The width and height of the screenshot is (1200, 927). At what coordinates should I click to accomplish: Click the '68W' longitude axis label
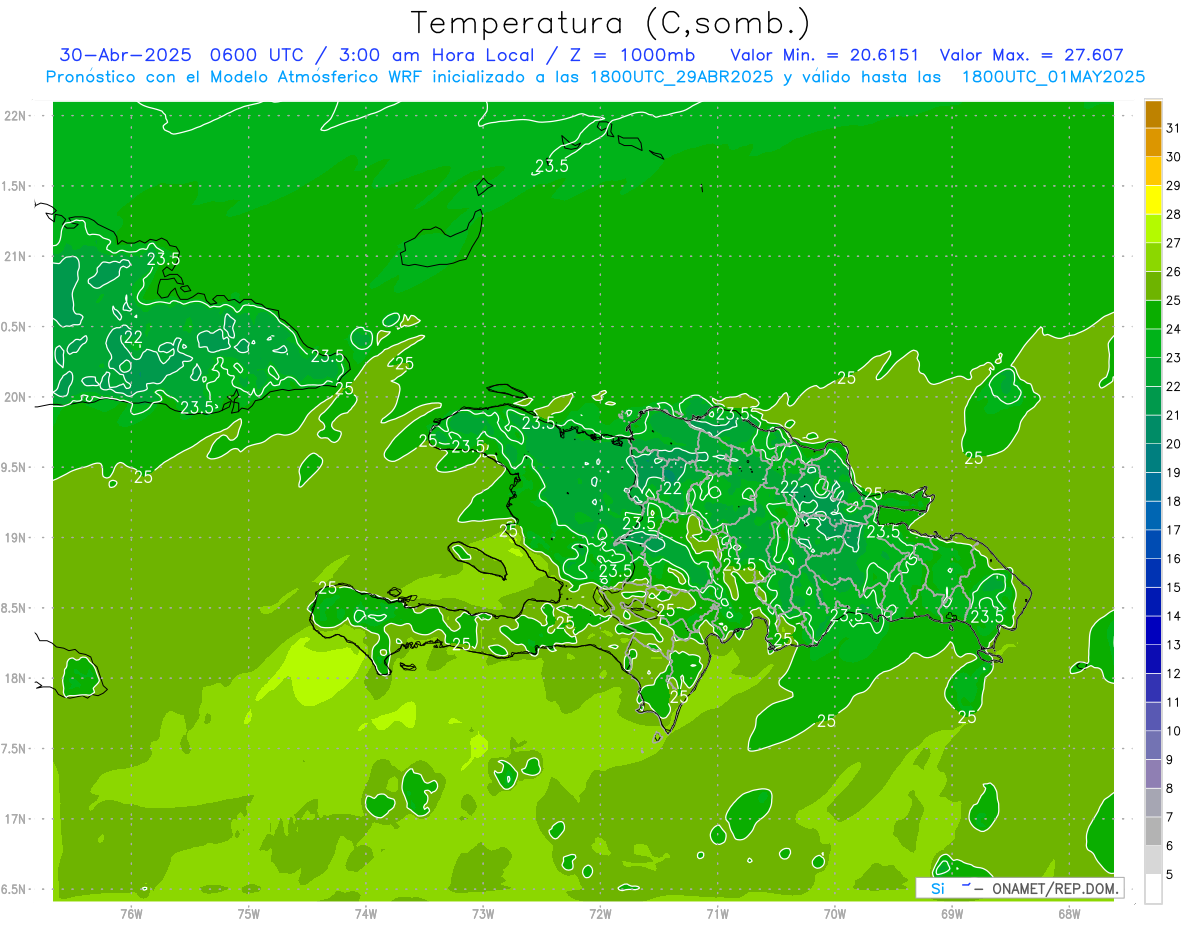[1069, 913]
